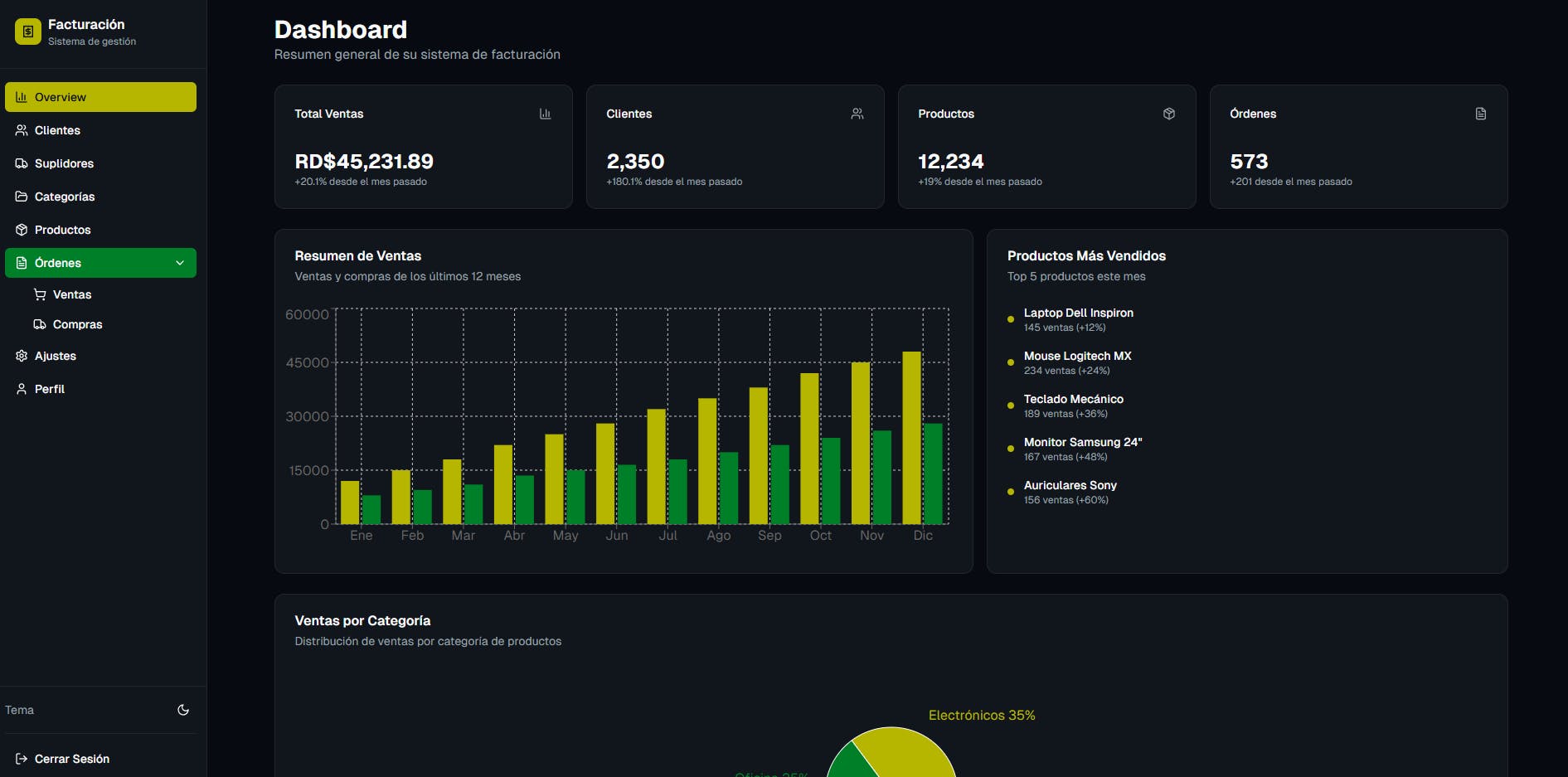Click the yellow Ene sales bar
This screenshot has width=1568, height=777.
tap(350, 503)
